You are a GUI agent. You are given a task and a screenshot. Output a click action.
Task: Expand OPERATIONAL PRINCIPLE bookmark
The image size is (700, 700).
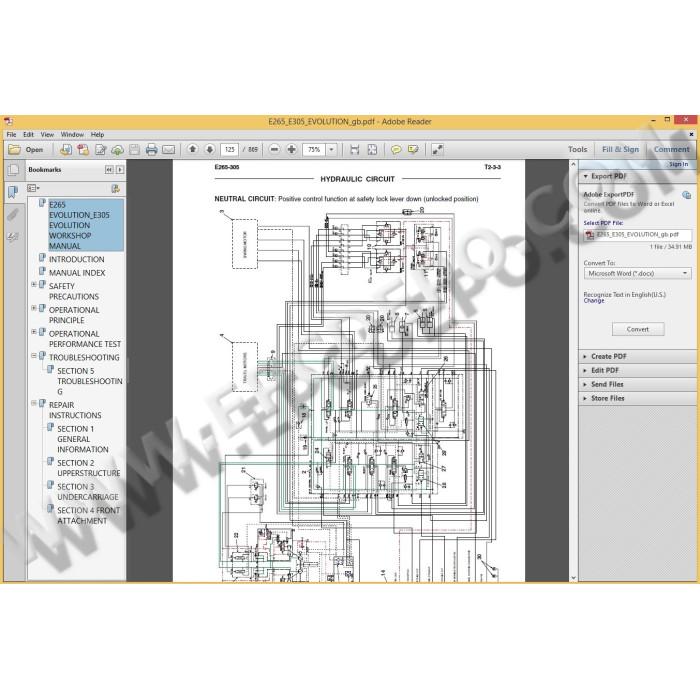click(34, 308)
